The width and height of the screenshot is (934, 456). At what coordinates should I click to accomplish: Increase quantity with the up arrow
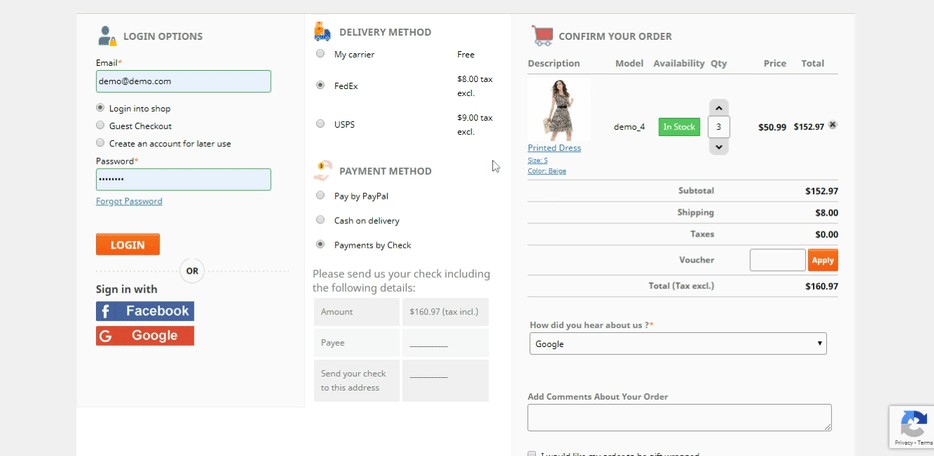[x=718, y=108]
